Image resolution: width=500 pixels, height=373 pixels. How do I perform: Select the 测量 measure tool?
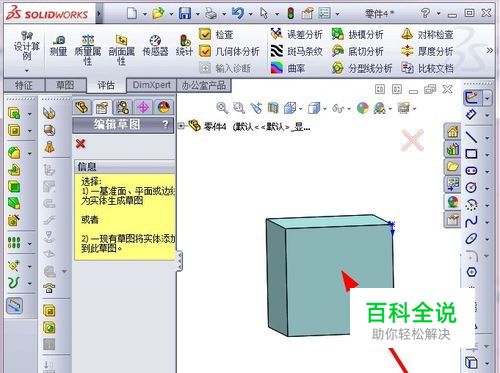pos(58,46)
